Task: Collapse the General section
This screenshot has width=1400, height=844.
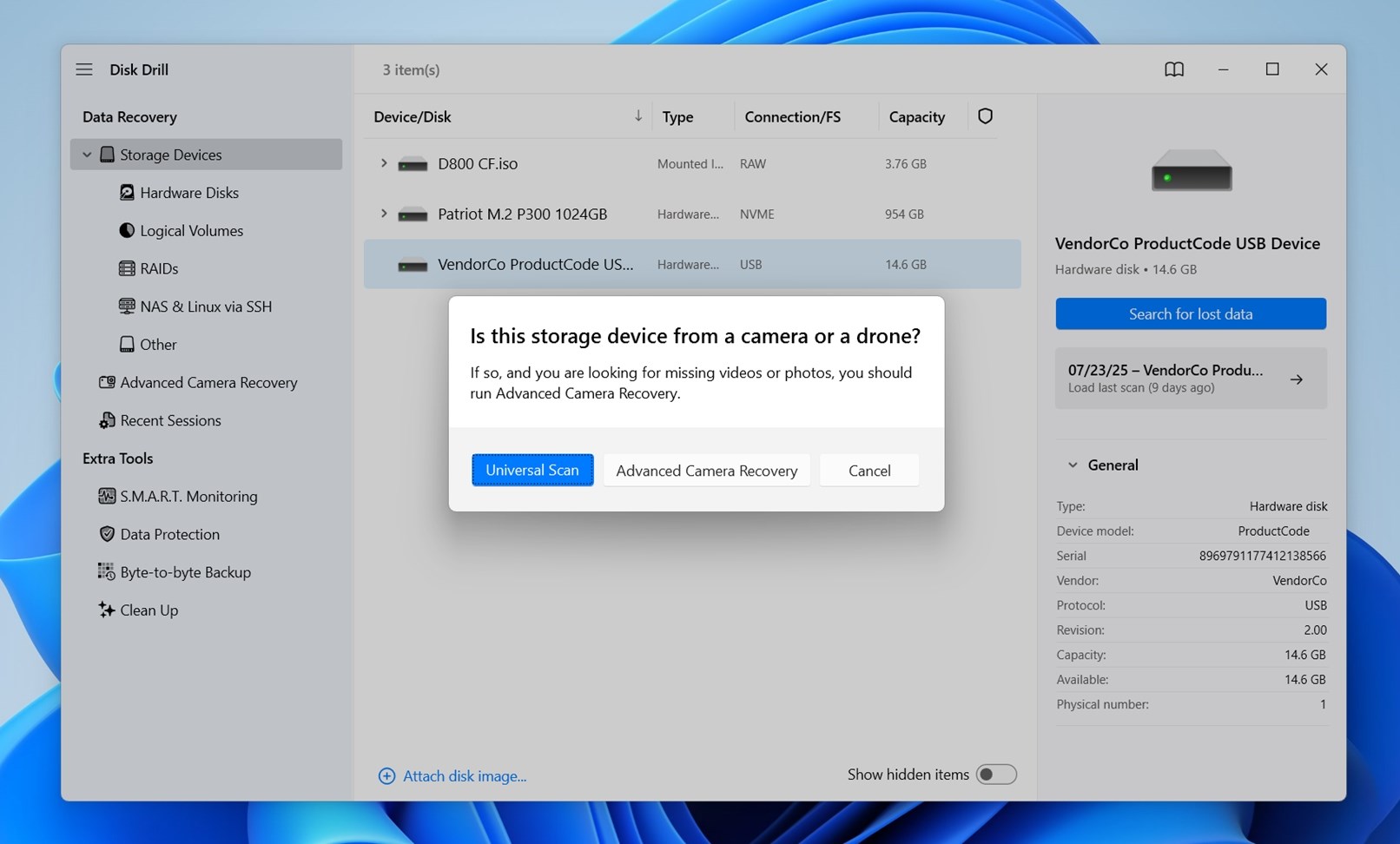Action: coord(1073,465)
